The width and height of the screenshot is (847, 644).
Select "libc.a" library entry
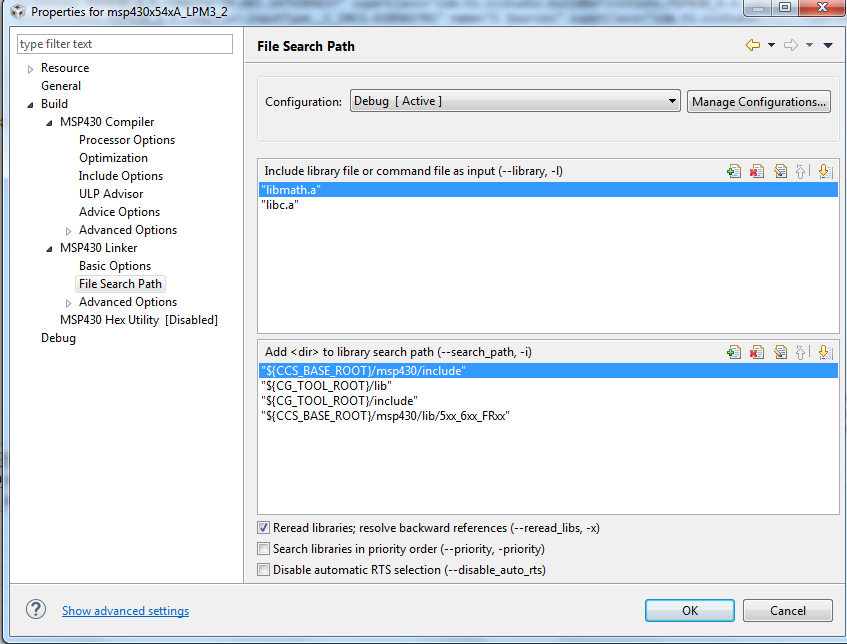tap(548, 205)
